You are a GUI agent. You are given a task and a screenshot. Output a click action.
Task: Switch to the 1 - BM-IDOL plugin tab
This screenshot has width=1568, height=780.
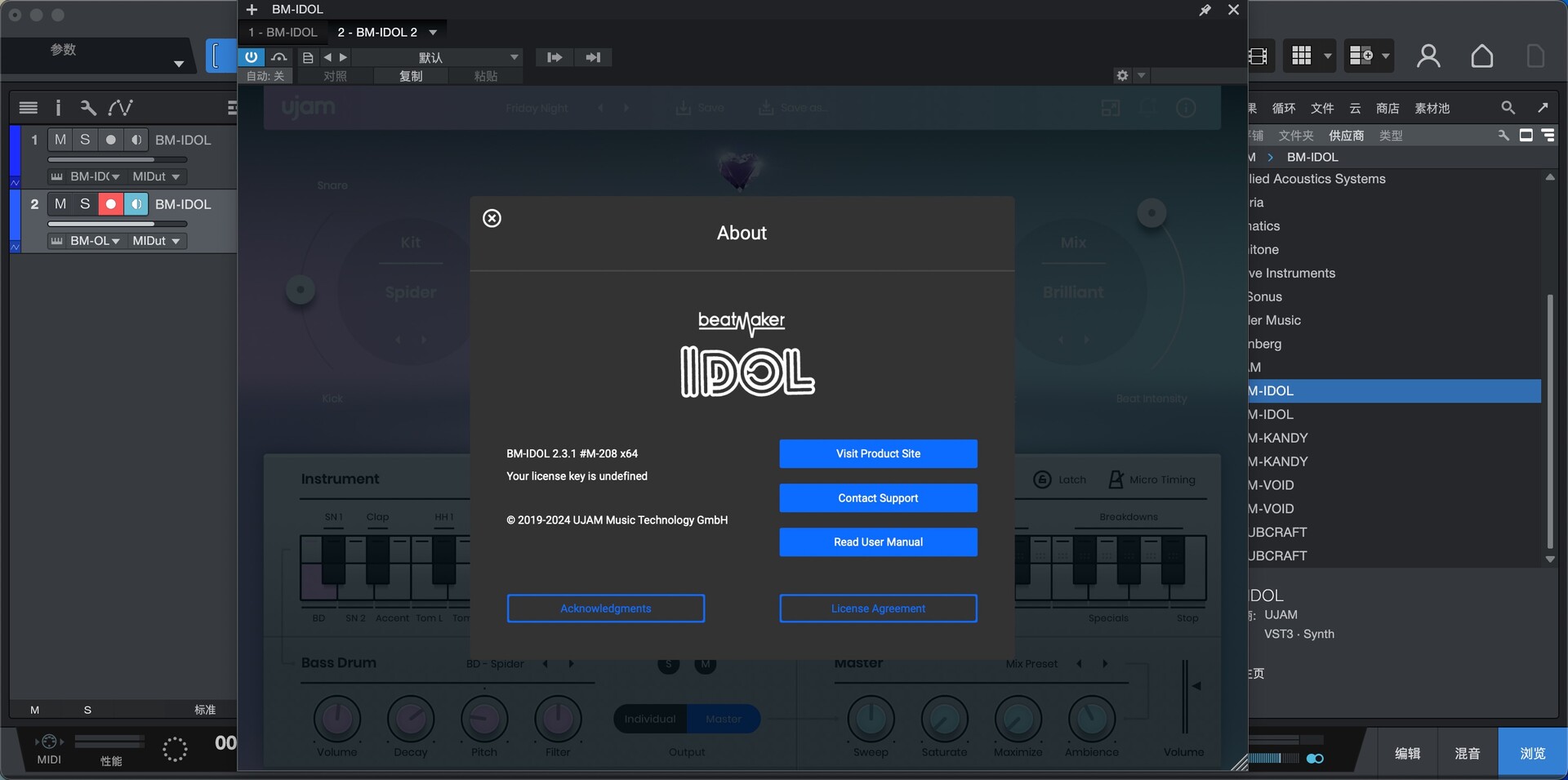point(283,32)
